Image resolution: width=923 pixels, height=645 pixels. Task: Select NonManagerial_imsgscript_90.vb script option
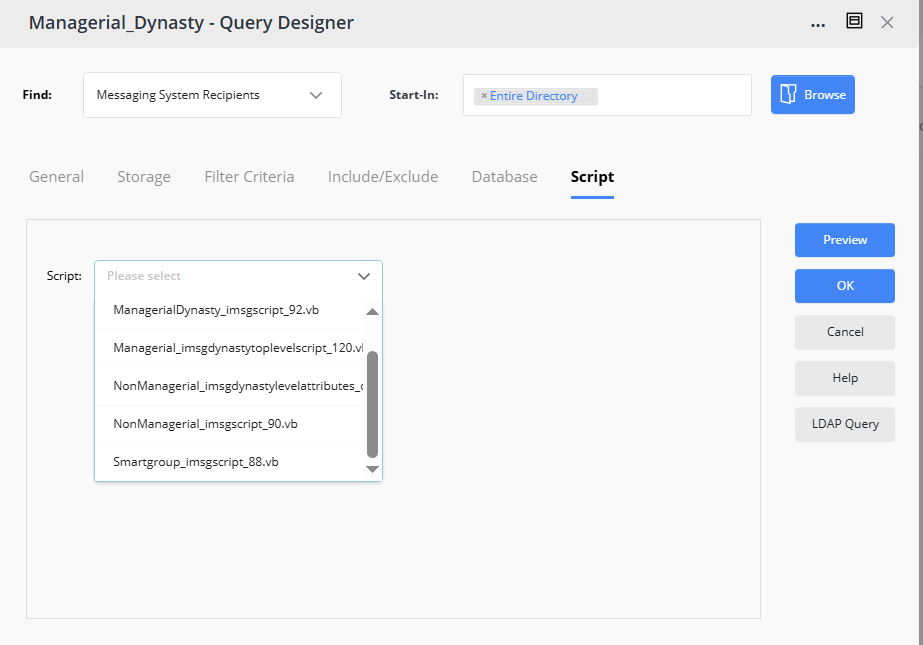point(205,424)
